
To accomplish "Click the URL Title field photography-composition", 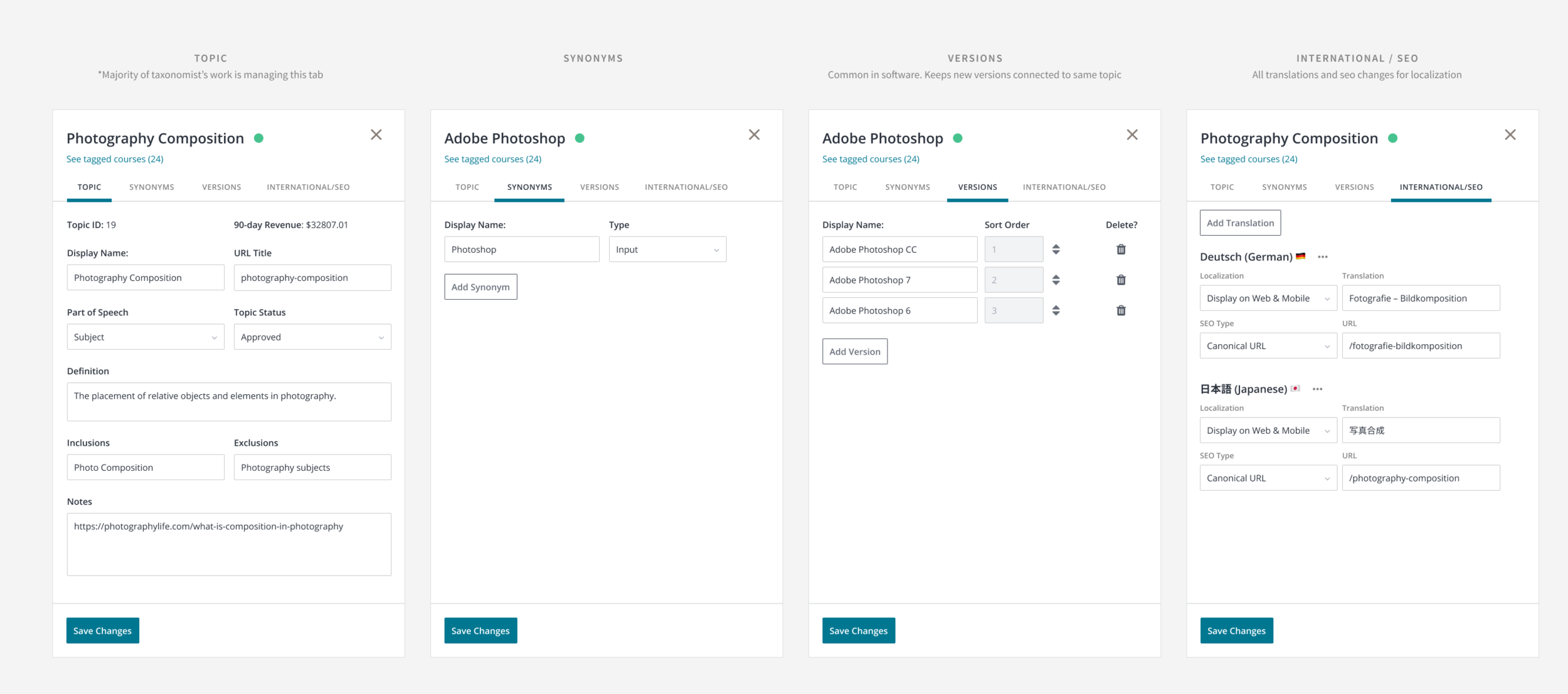I will (312, 278).
